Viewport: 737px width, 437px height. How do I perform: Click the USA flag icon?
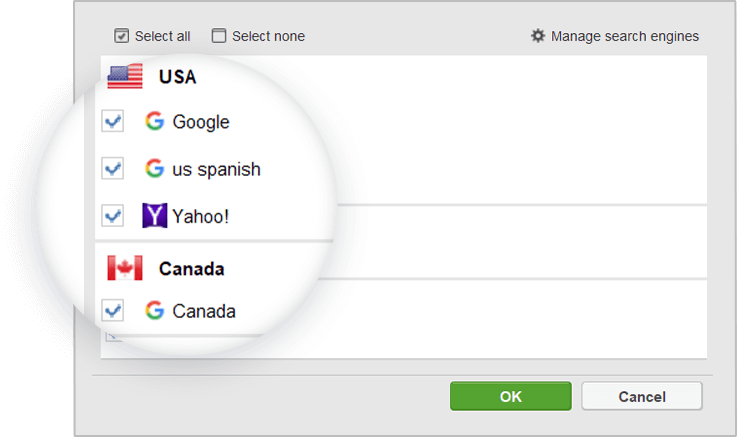[x=125, y=76]
